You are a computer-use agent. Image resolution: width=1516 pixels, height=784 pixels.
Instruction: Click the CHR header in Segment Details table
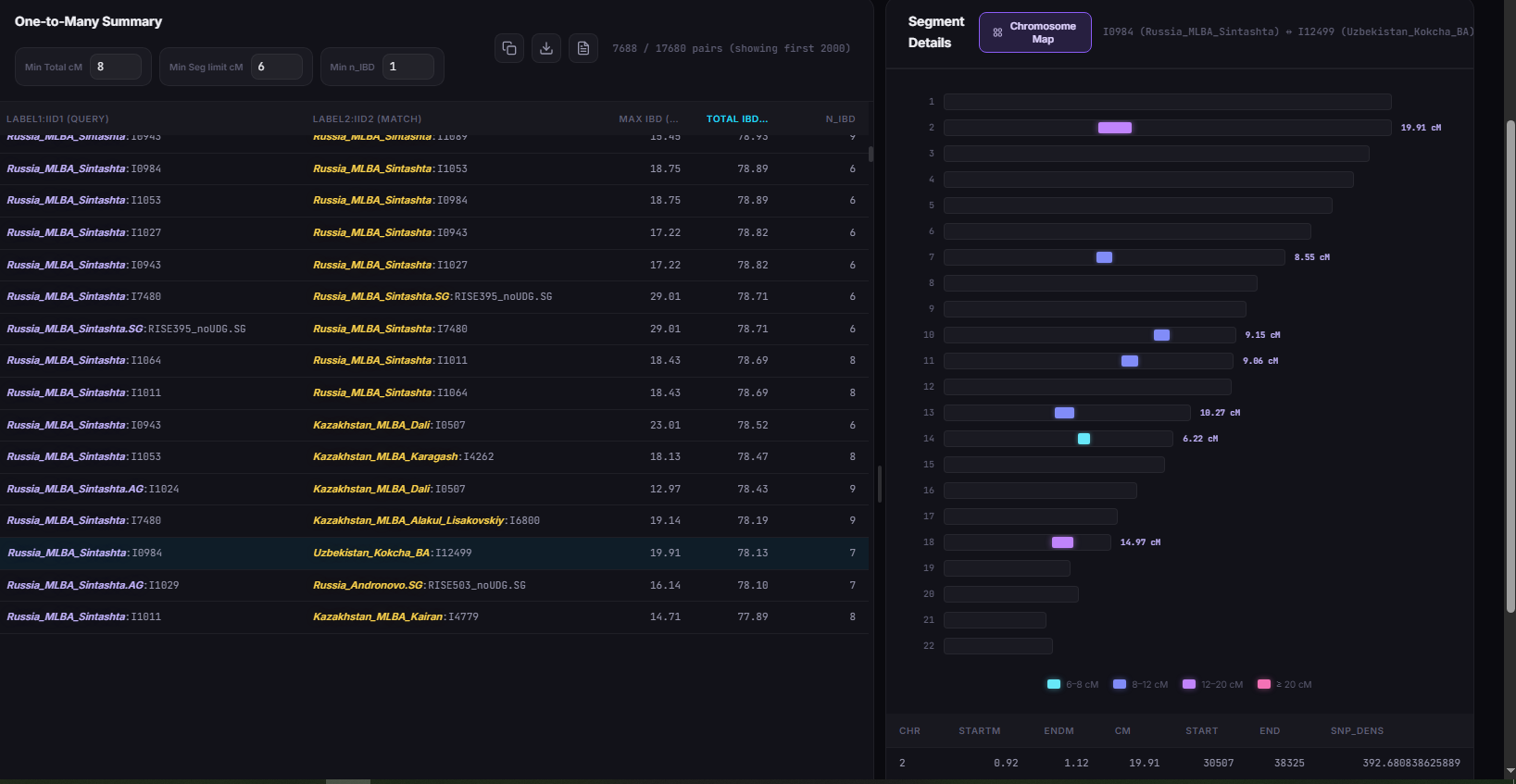point(909,731)
